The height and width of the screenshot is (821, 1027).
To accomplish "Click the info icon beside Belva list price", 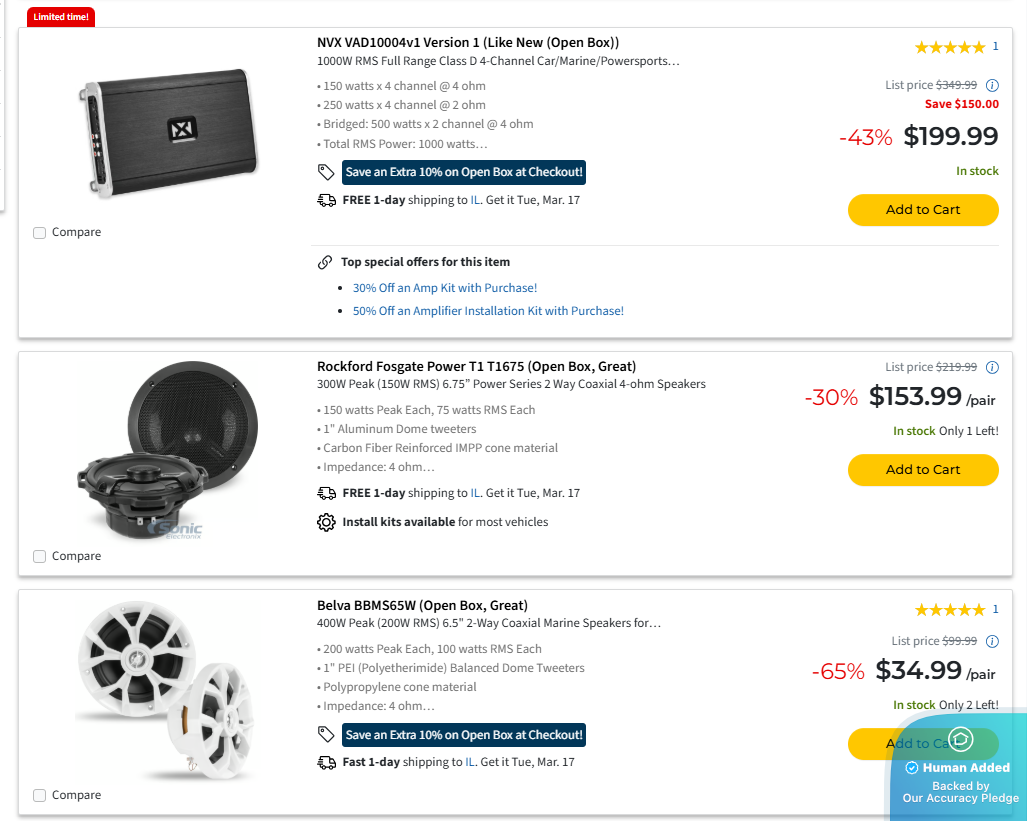I will pos(992,641).
